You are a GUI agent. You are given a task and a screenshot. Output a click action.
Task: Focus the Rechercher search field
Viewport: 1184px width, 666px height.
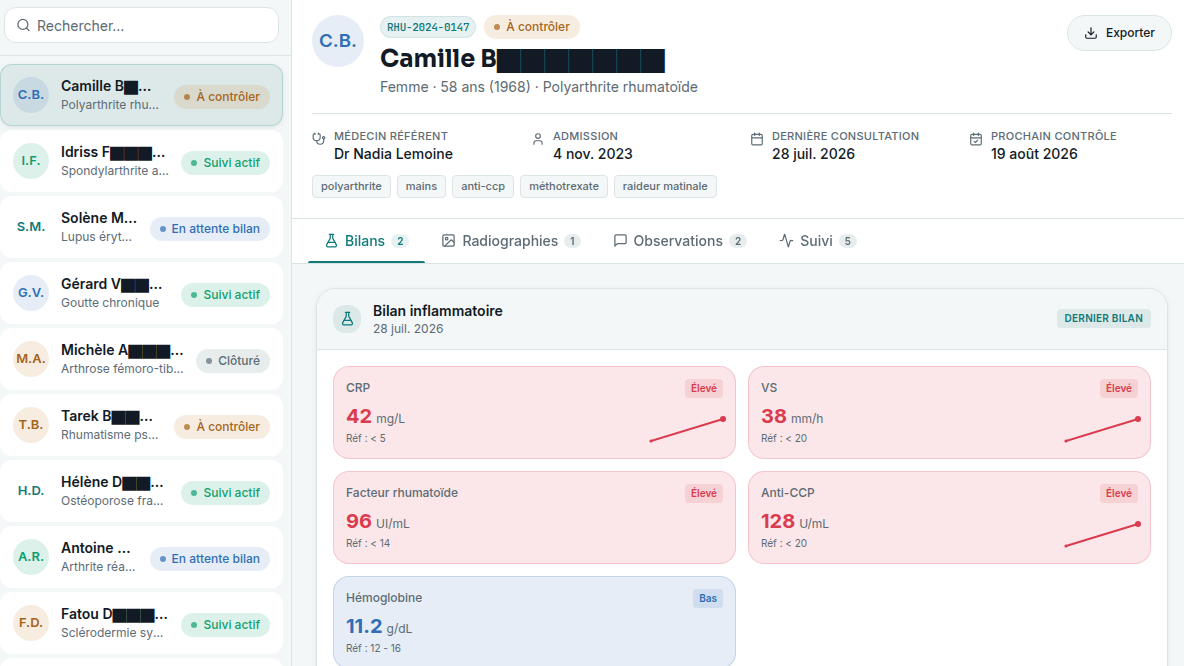[x=142, y=26]
